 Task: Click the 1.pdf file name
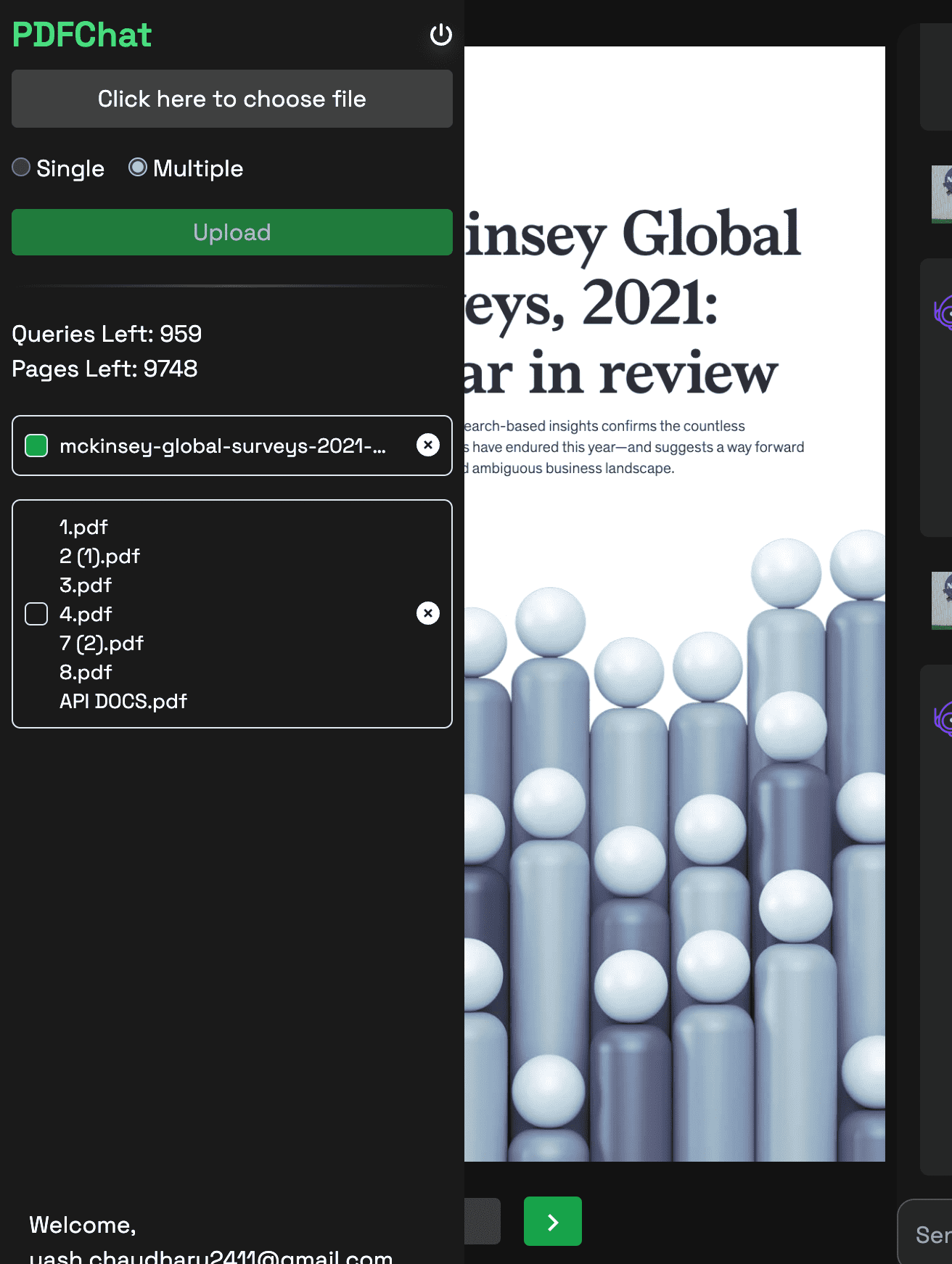click(x=83, y=527)
